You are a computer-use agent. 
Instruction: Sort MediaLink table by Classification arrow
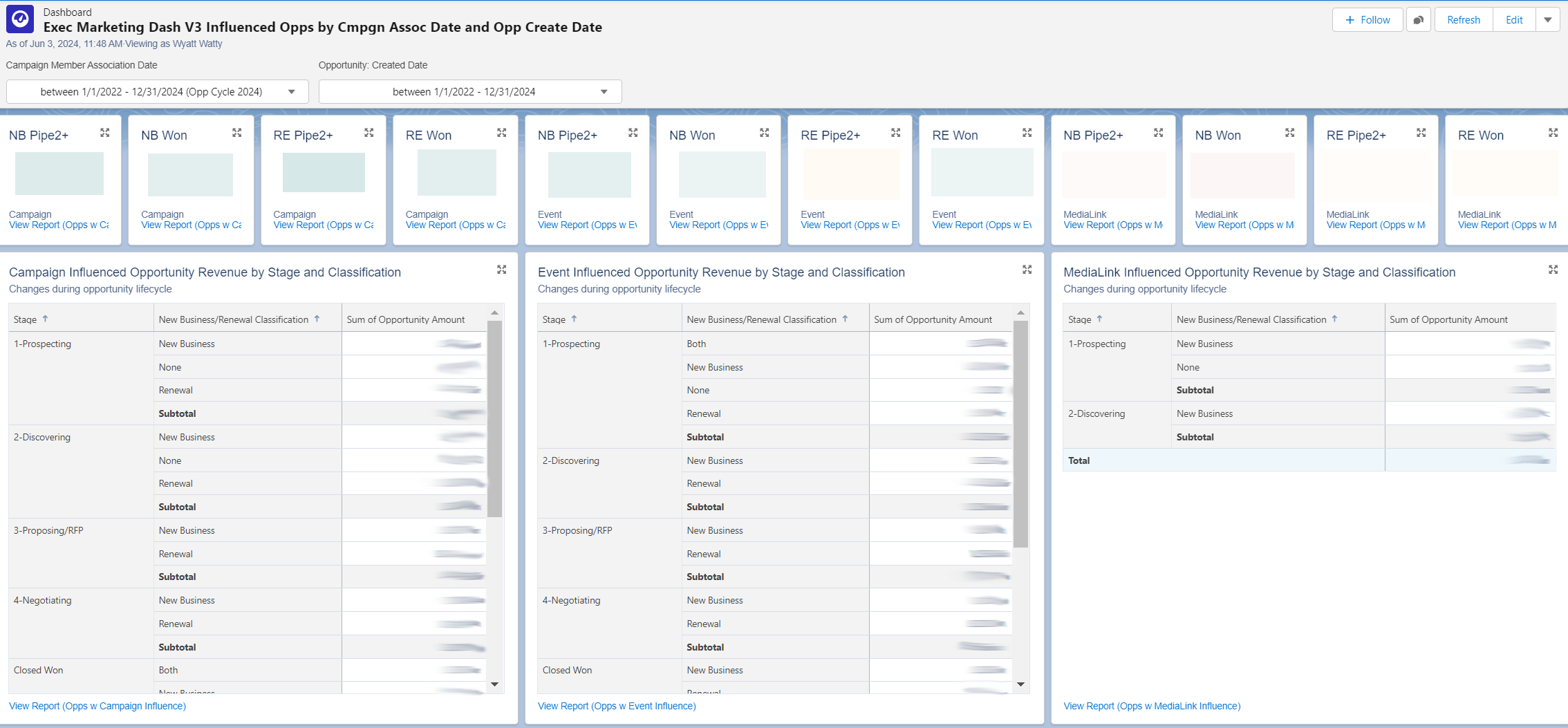point(1335,319)
